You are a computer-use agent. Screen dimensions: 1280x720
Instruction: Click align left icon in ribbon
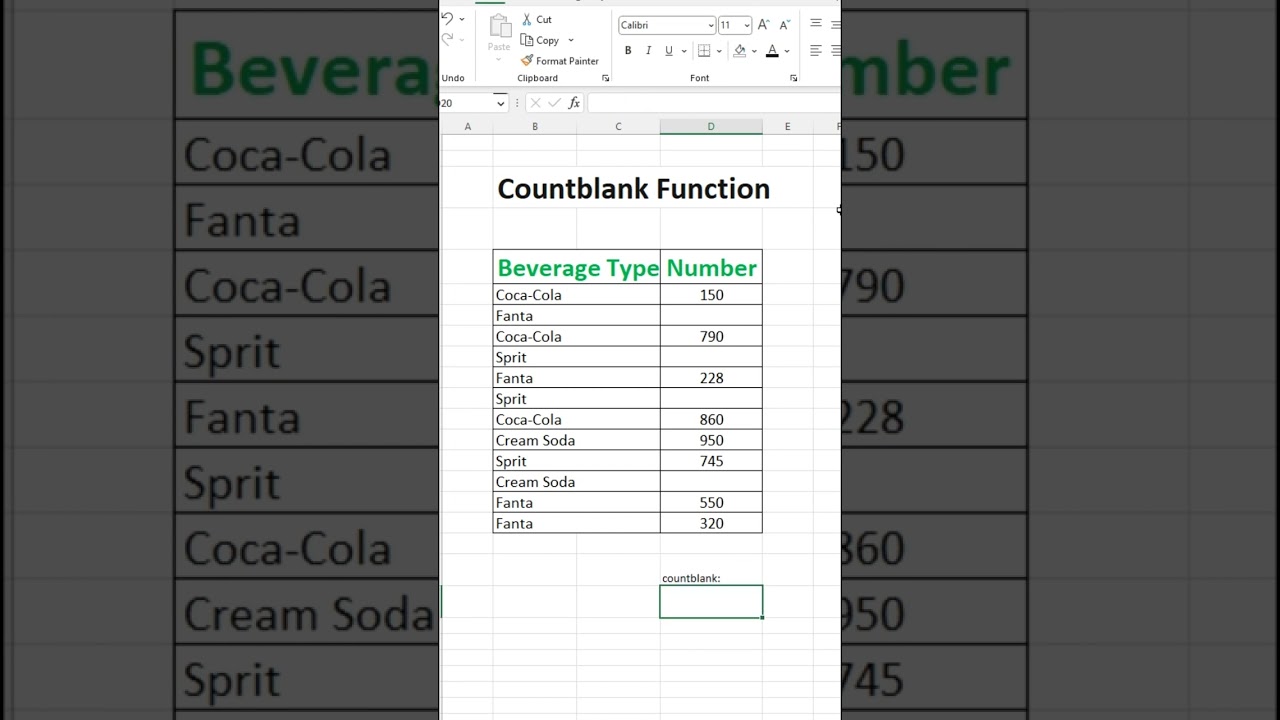(816, 51)
